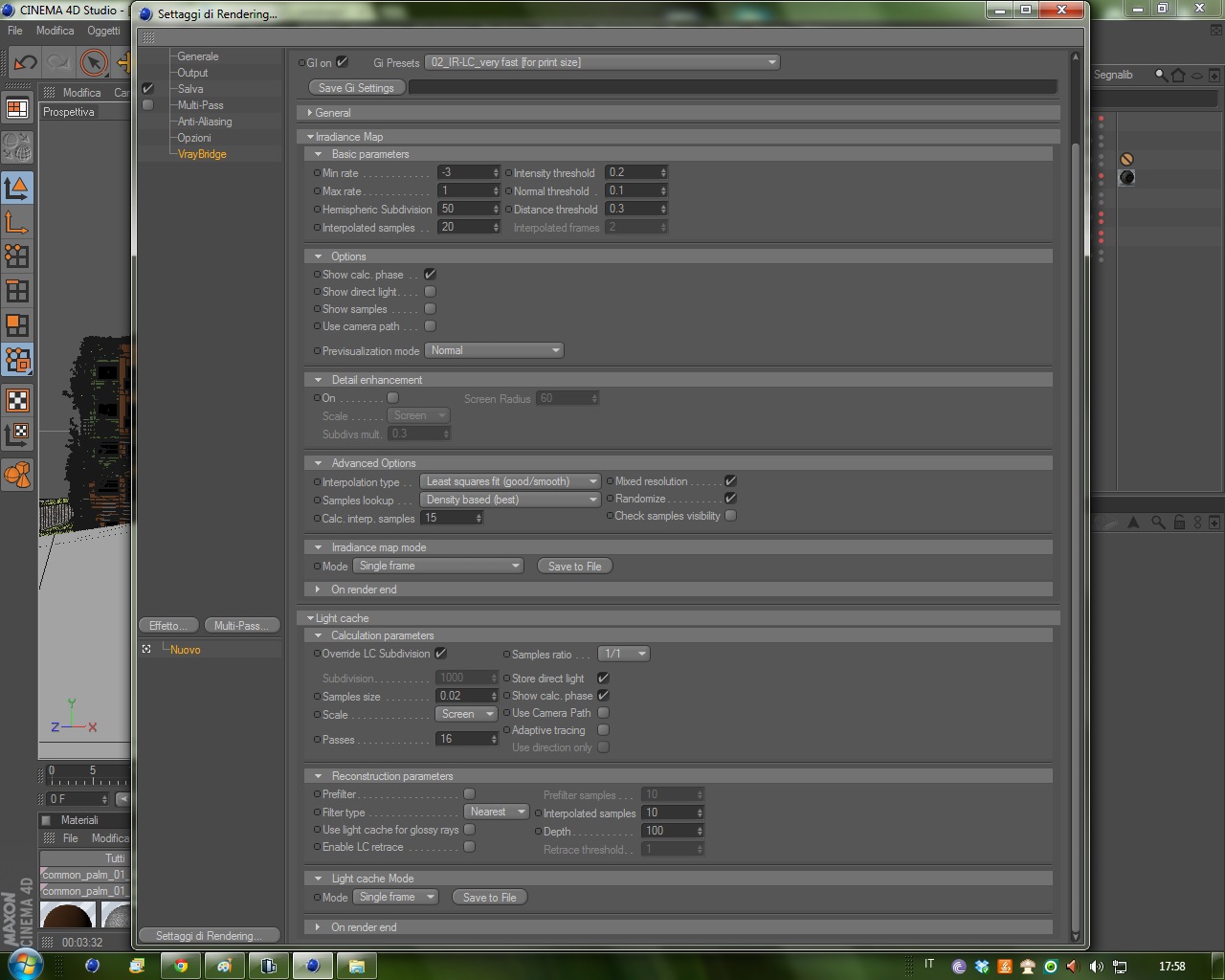This screenshot has width=1225, height=980.
Task: Click the Effetto... button
Action: tap(169, 625)
